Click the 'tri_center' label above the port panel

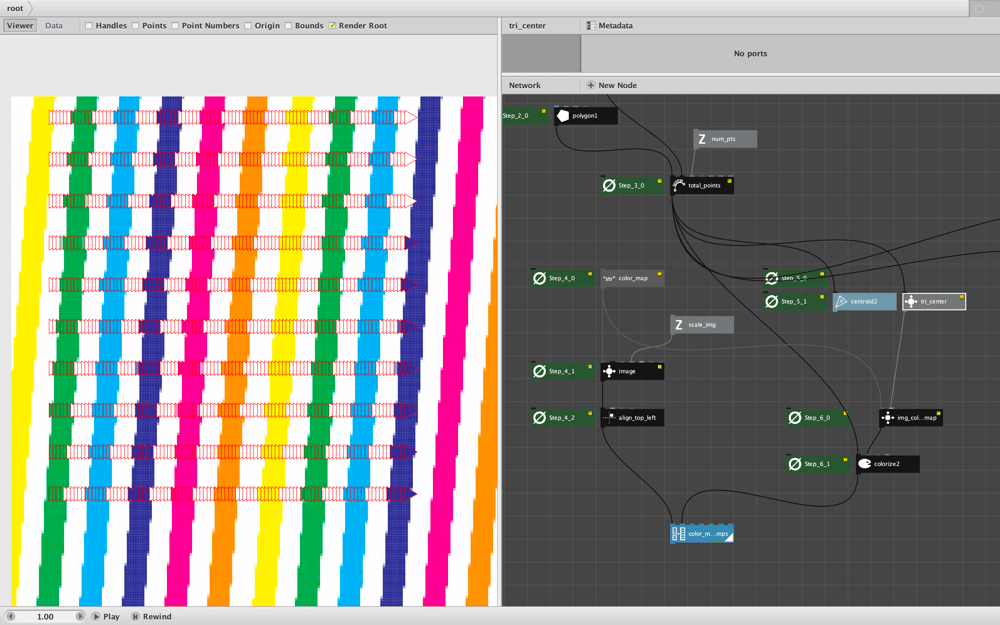[527, 26]
